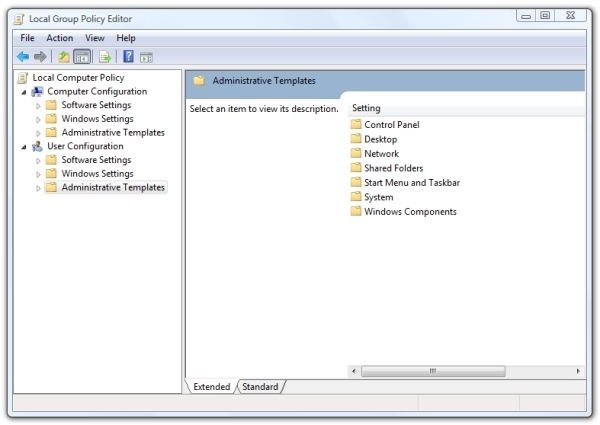The image size is (600, 425).
Task: Click the Start Menu and Taskbar folder icon
Action: click(x=356, y=182)
